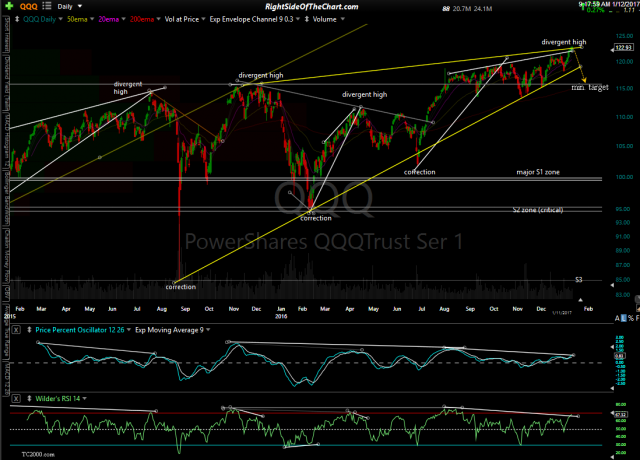Image resolution: width=640 pixels, height=460 pixels.
Task: Click the QQQ ticker symbol field
Action: 29,7
